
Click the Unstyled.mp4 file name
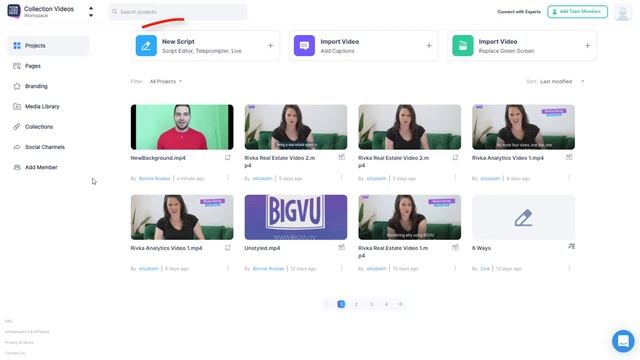(262, 248)
